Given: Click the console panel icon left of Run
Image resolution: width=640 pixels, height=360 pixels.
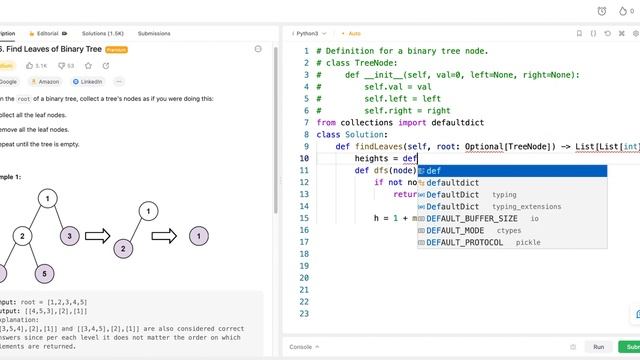Looking at the screenshot, I should (573, 347).
